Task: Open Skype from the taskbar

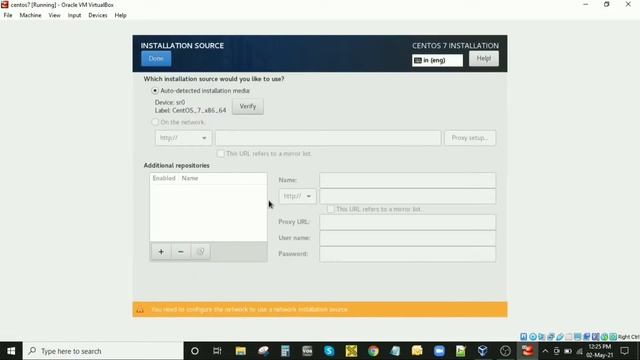Action: point(329,351)
